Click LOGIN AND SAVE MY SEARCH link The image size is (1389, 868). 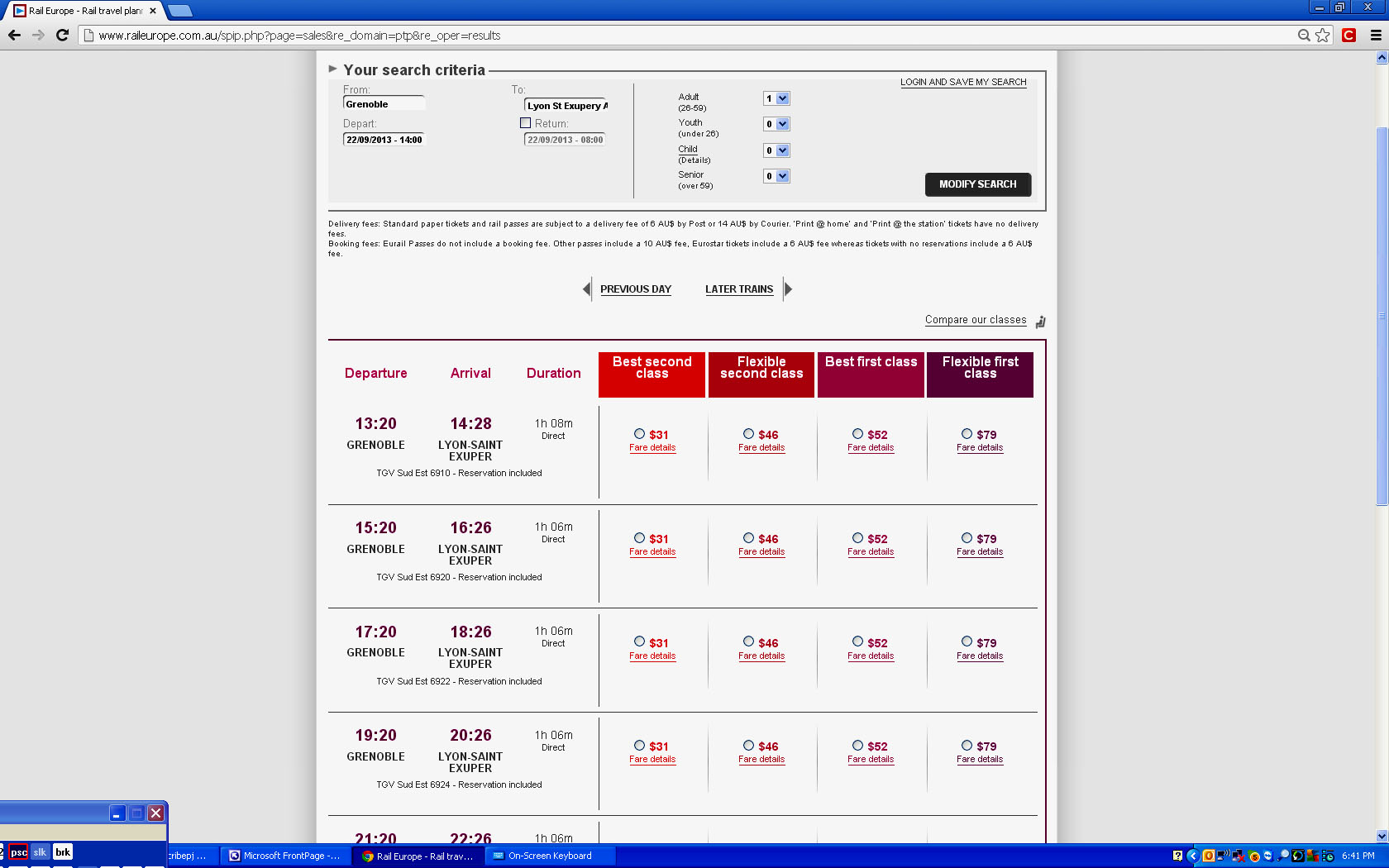point(963,82)
